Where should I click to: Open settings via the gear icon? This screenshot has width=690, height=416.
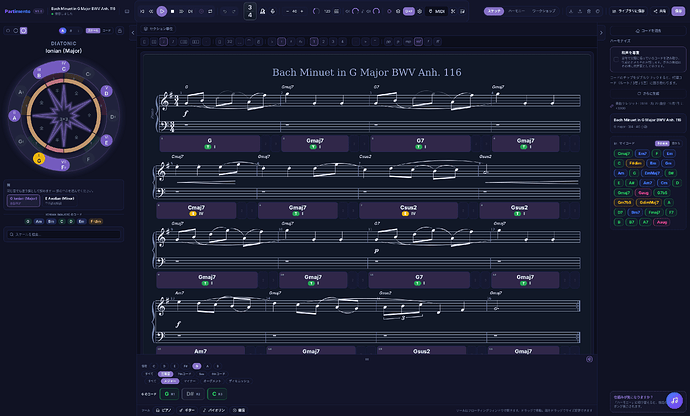419,11
